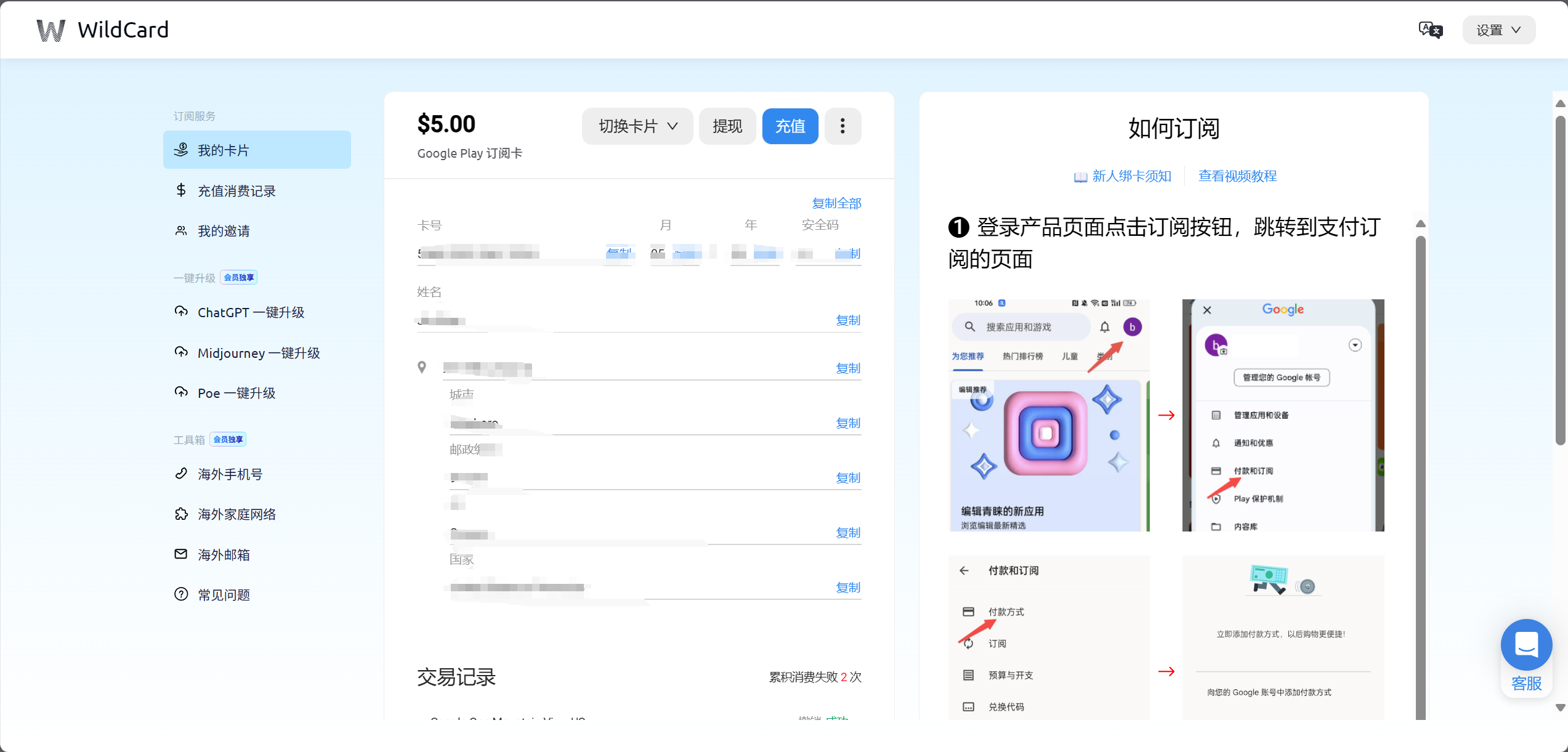Open 常见问题 help item
Screen dimensions: 1568x752
(x=224, y=595)
